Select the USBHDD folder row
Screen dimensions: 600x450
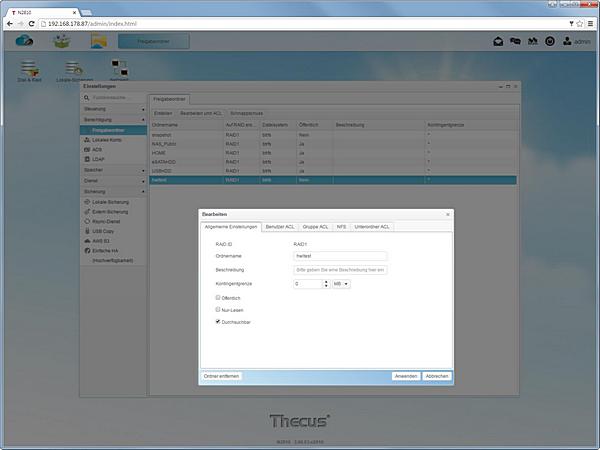pos(333,171)
